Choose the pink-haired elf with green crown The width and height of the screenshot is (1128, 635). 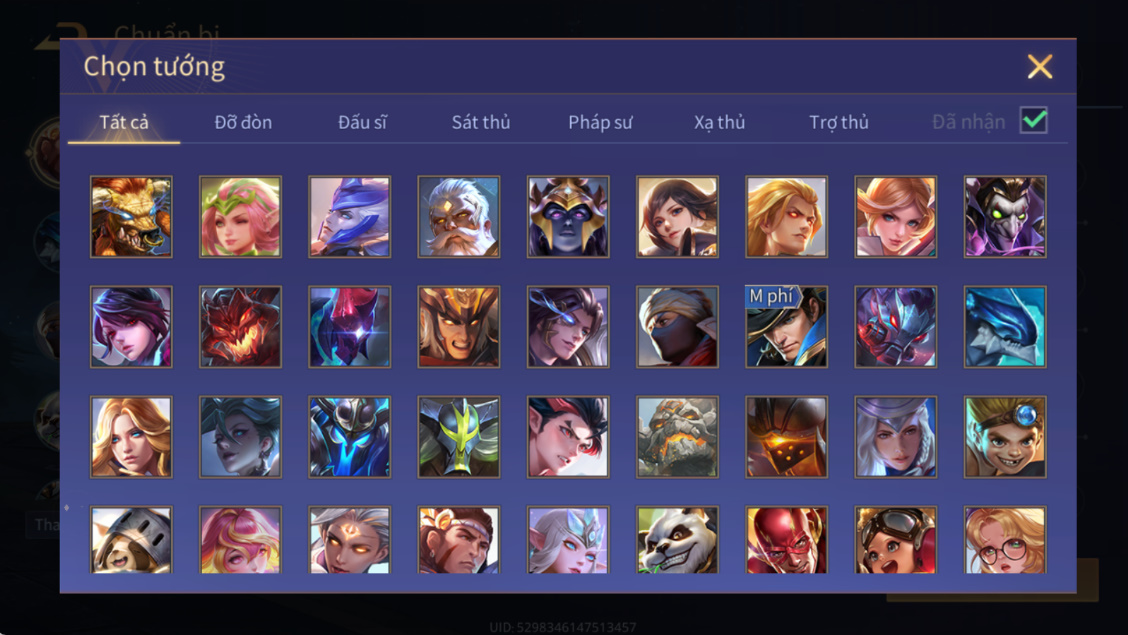240,216
